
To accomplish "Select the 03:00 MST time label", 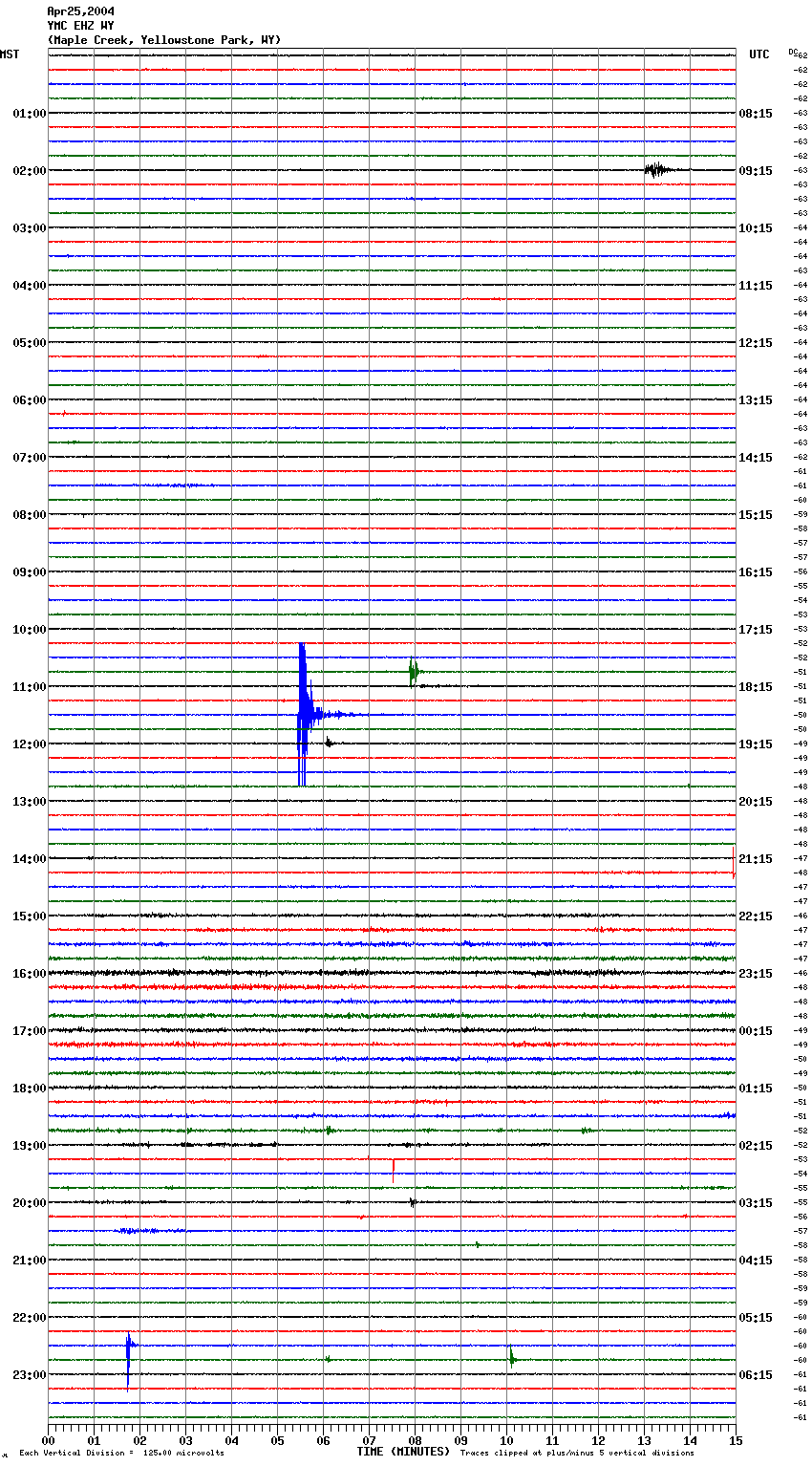I will pos(30,228).
